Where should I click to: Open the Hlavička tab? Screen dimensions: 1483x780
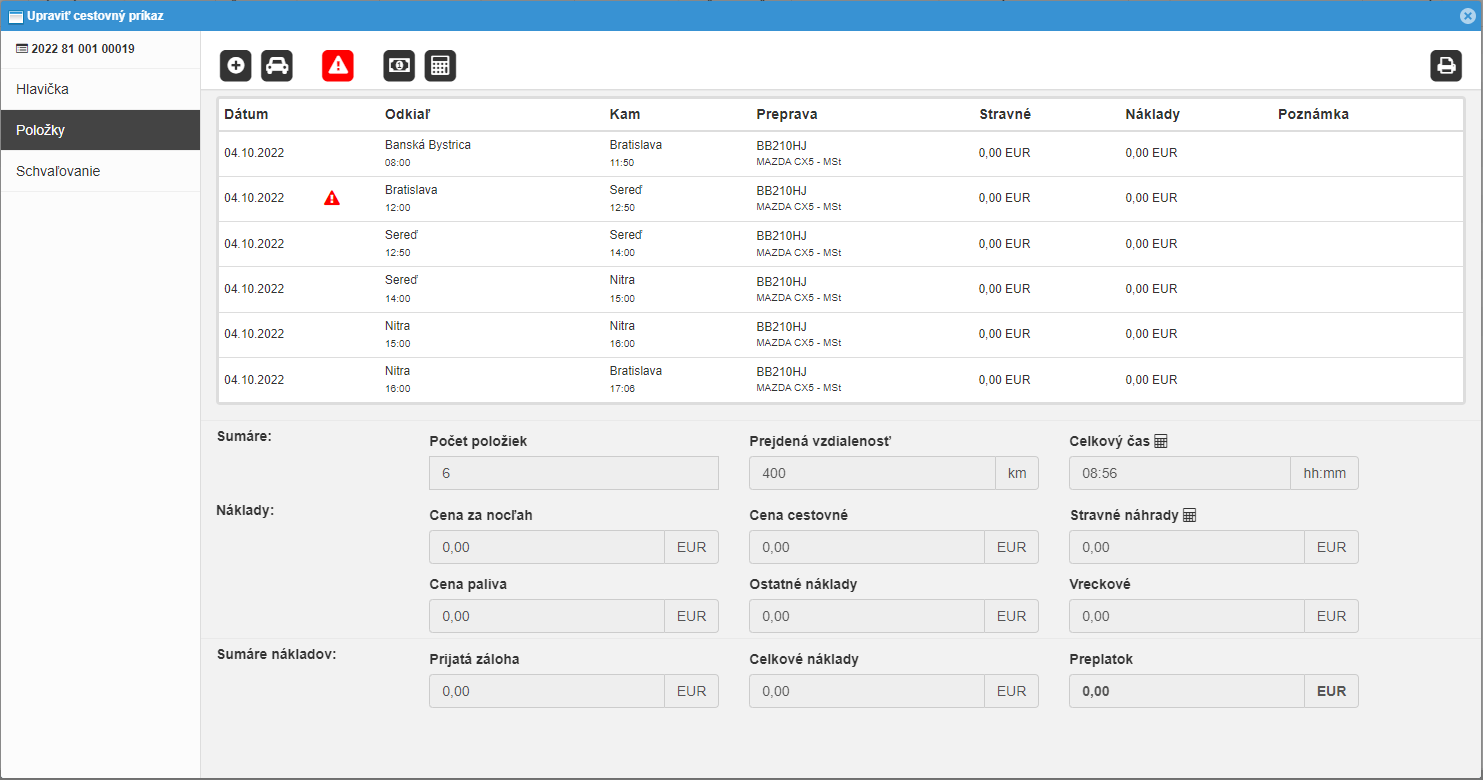[x=100, y=89]
